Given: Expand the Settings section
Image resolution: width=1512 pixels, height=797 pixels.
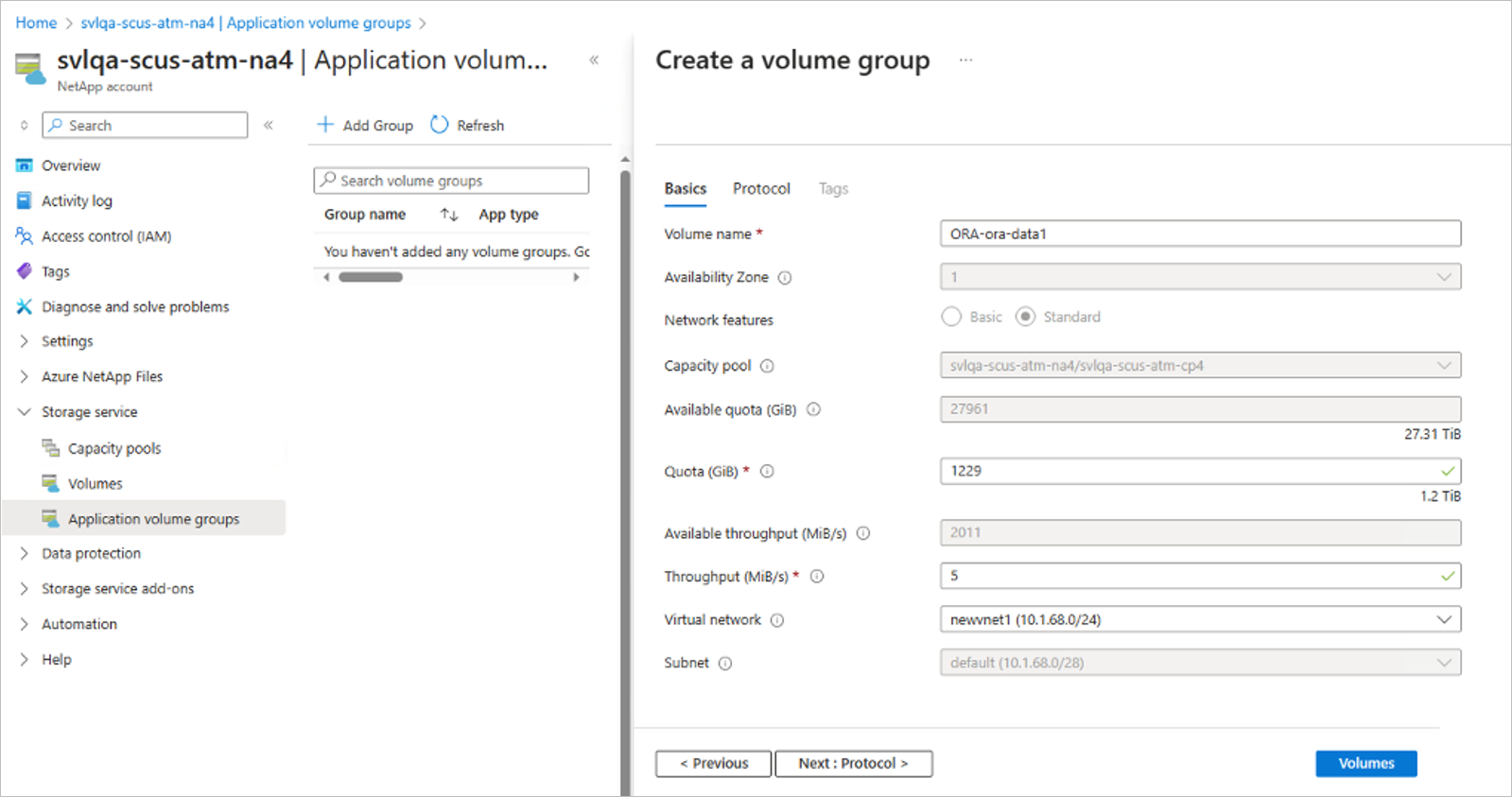Looking at the screenshot, I should [24, 340].
